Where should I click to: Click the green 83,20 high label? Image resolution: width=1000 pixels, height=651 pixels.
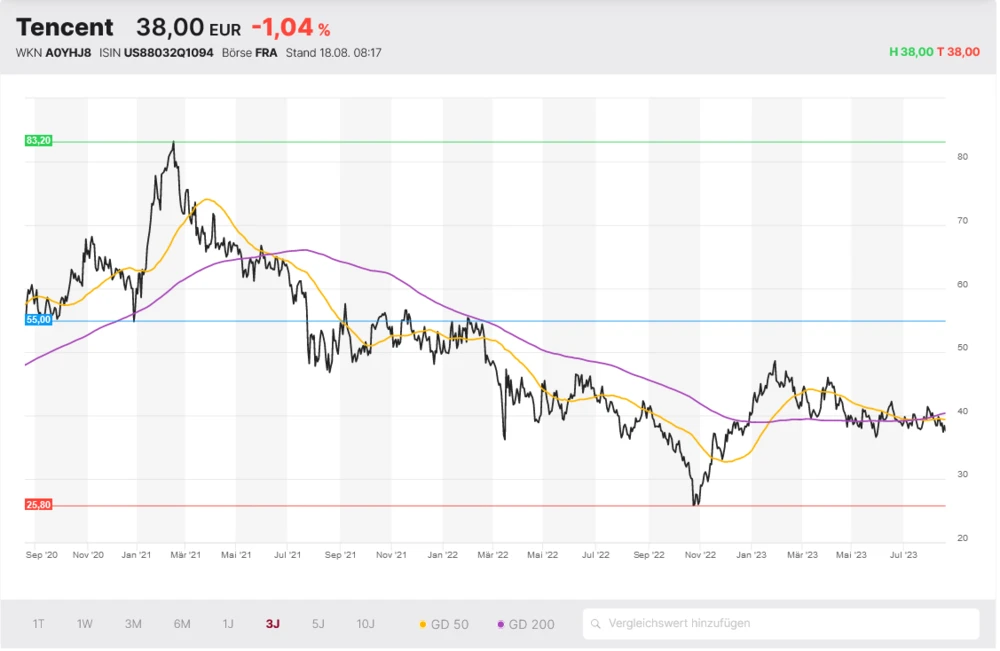coord(38,141)
